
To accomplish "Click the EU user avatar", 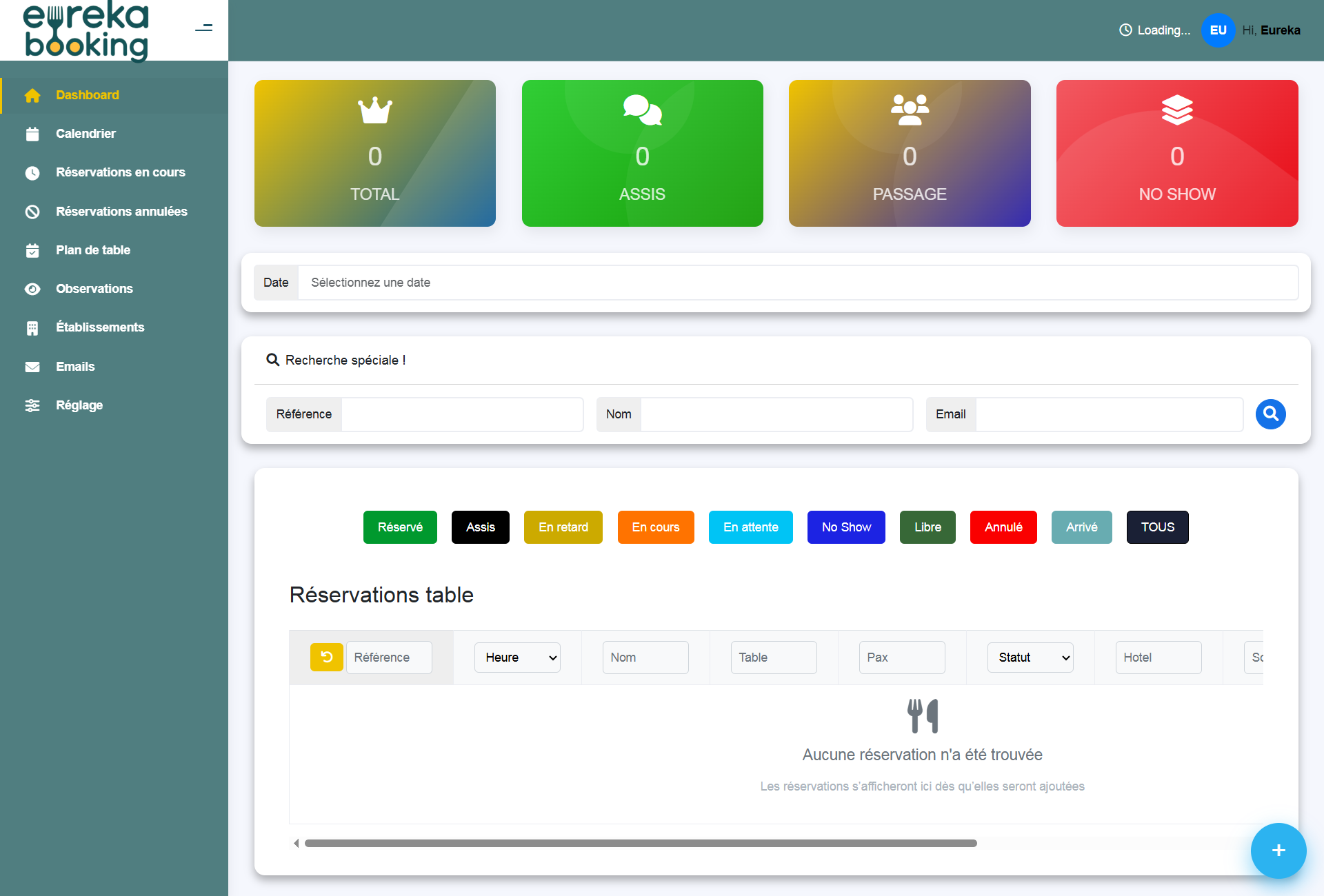I will 1218,30.
